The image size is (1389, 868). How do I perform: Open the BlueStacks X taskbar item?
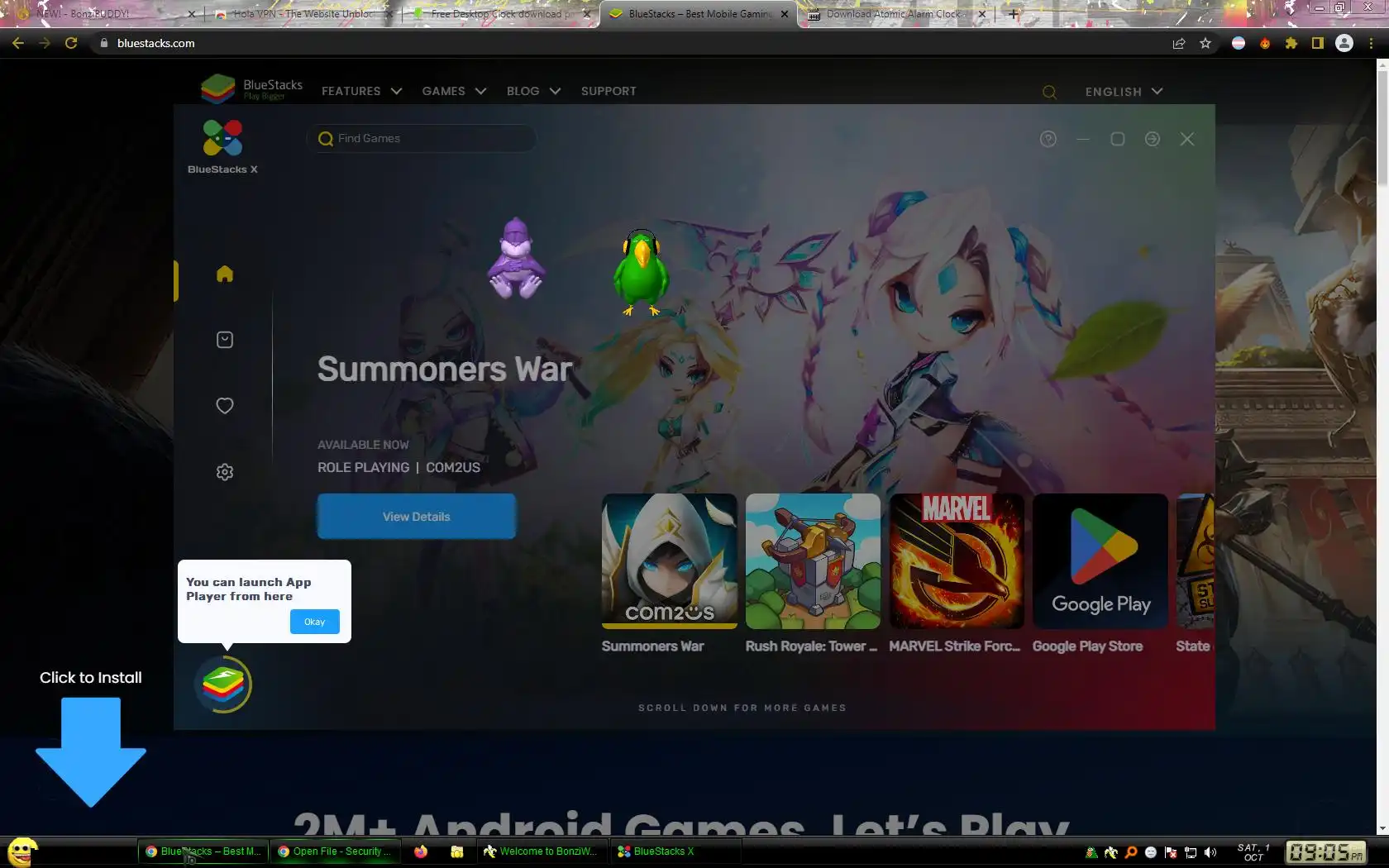click(x=675, y=851)
